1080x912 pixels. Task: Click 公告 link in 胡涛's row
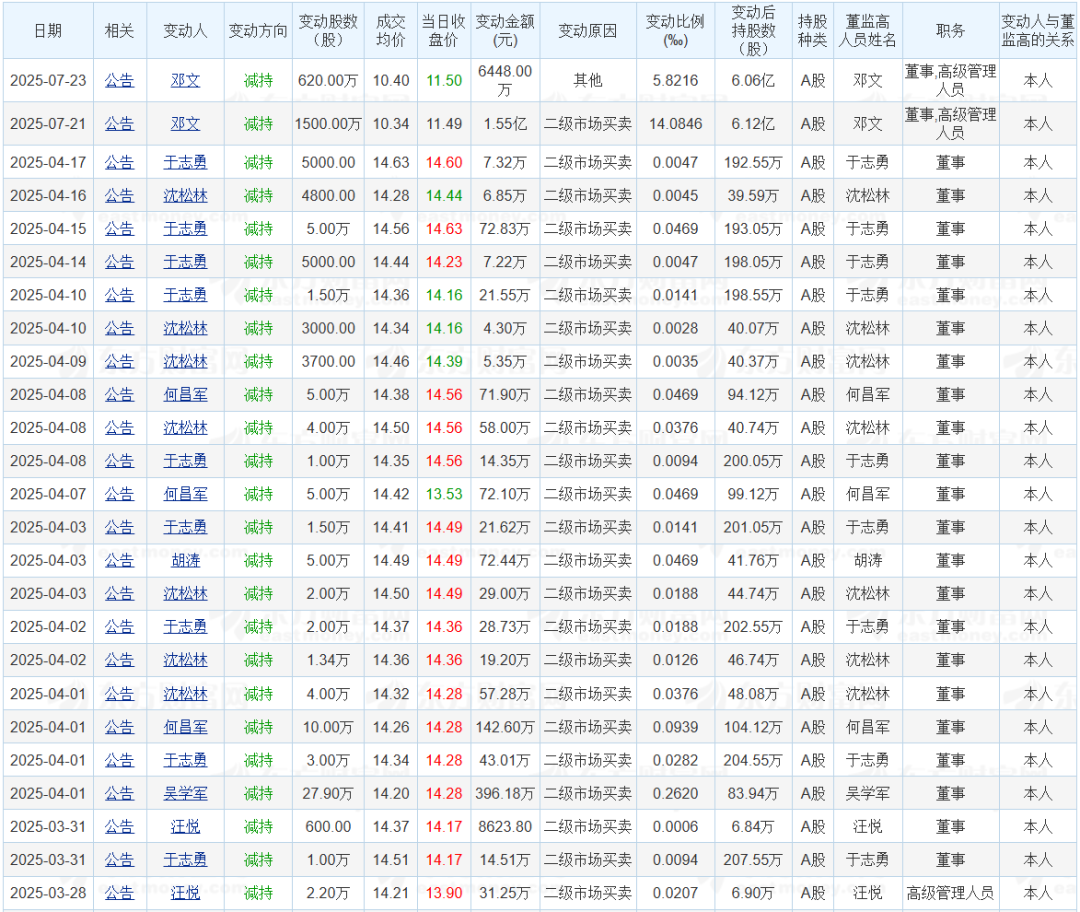(119, 560)
